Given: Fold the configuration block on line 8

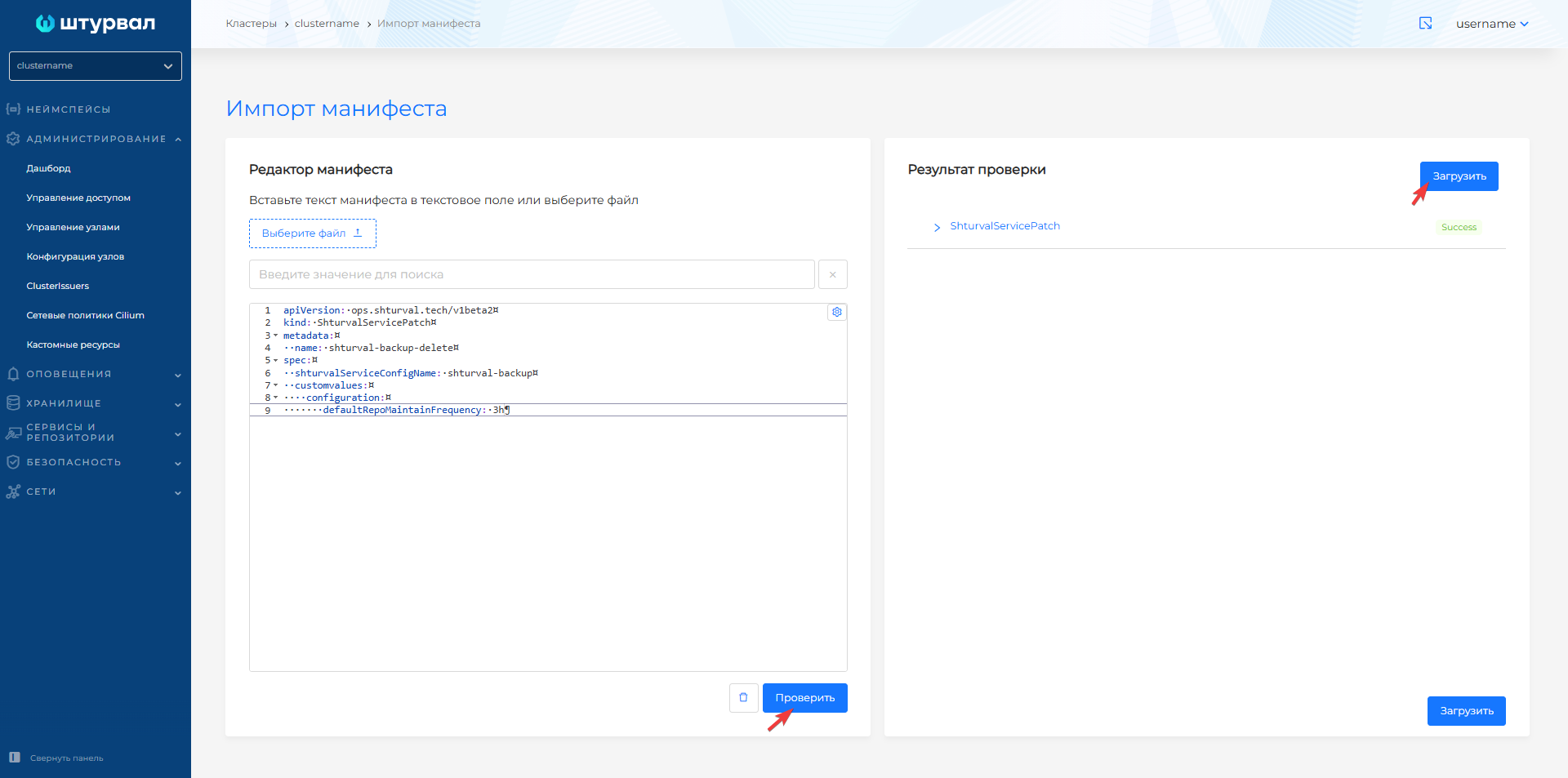Looking at the screenshot, I should tap(275, 398).
